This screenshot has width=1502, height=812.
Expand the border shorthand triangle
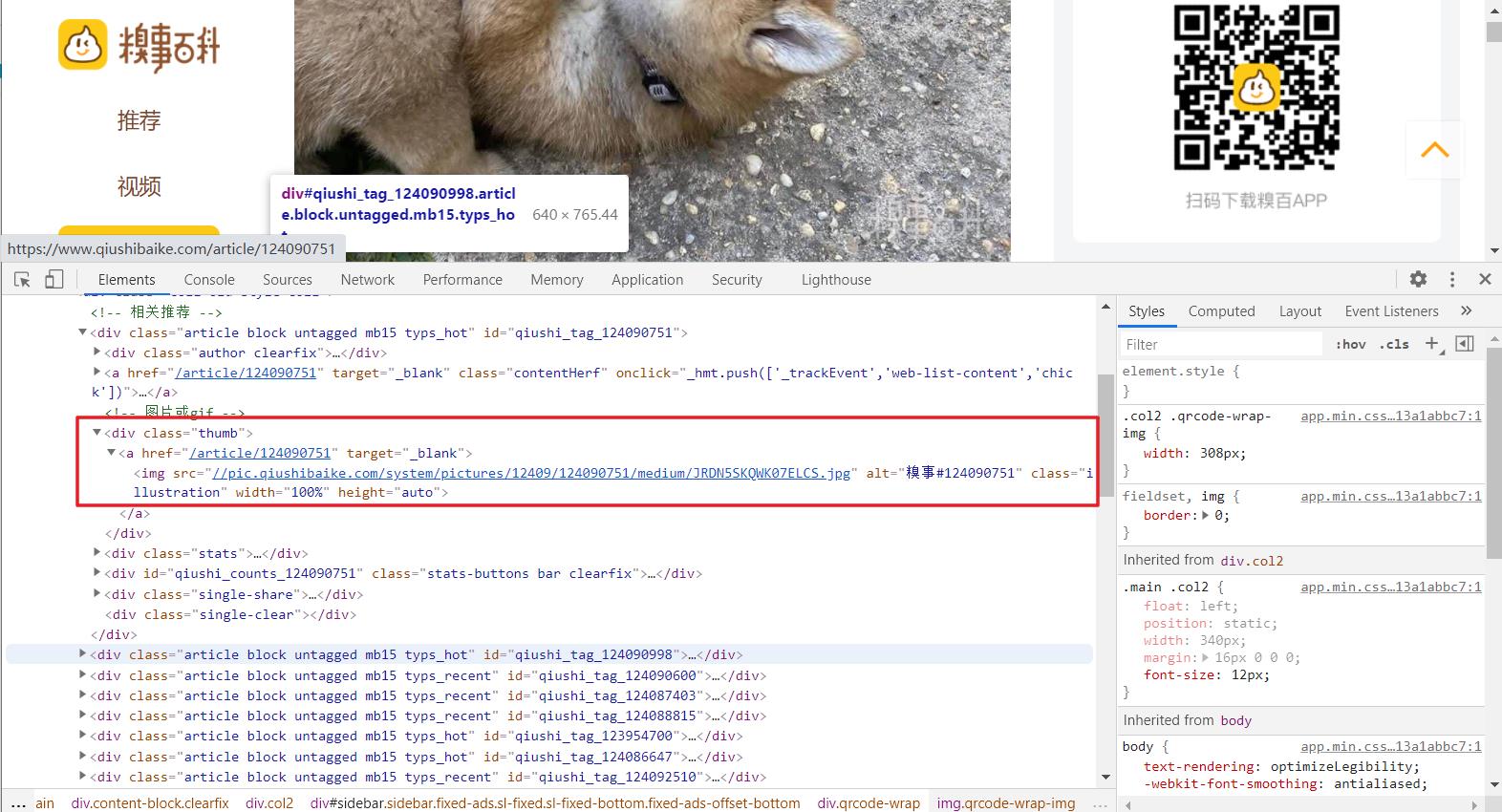(x=1206, y=515)
